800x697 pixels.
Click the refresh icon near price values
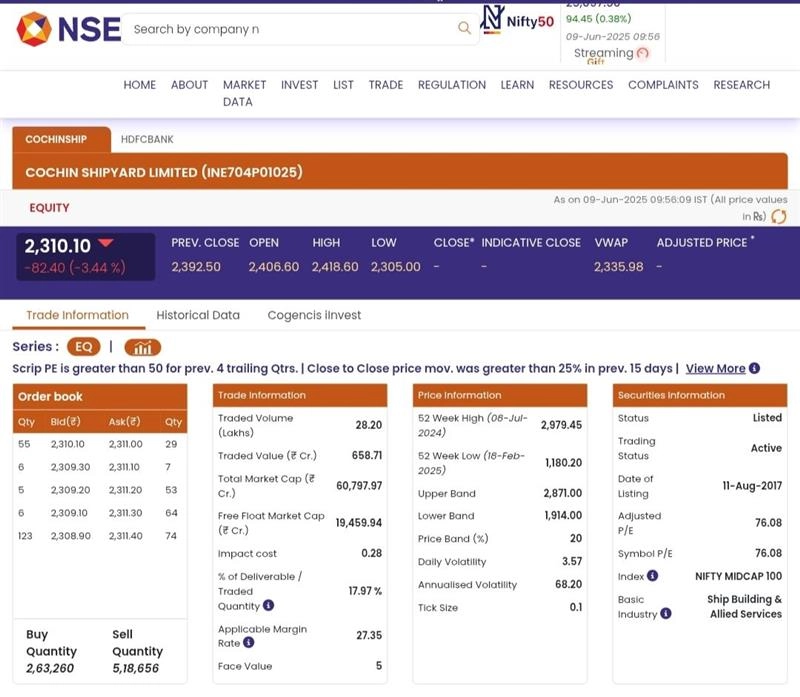coord(778,216)
